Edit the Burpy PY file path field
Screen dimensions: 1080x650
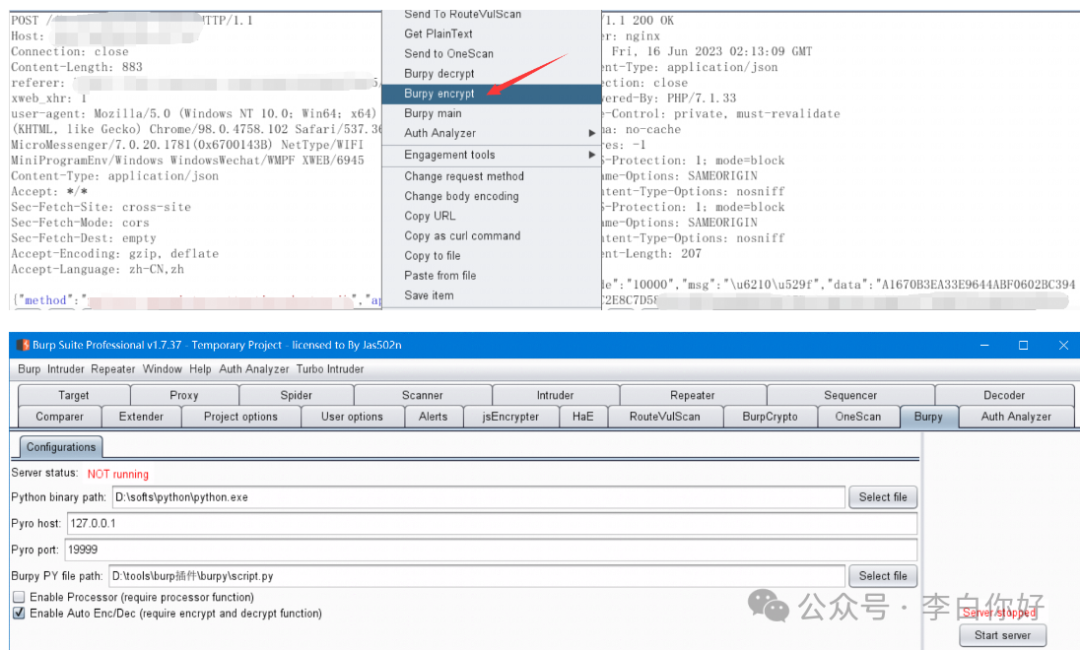click(x=477, y=576)
